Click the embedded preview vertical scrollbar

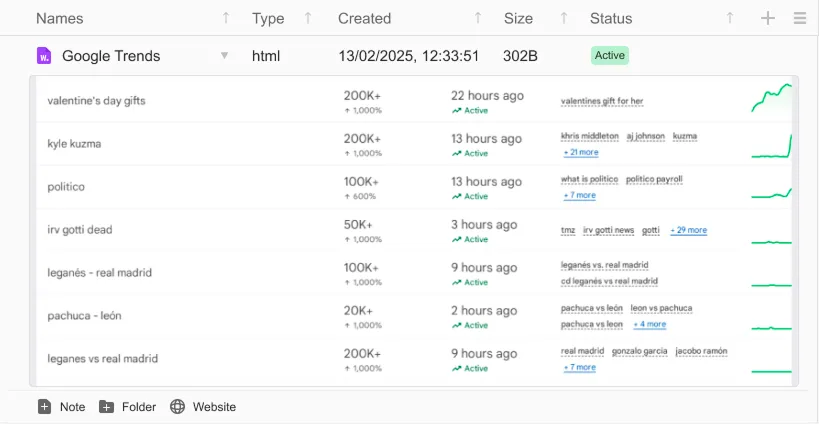click(x=795, y=231)
